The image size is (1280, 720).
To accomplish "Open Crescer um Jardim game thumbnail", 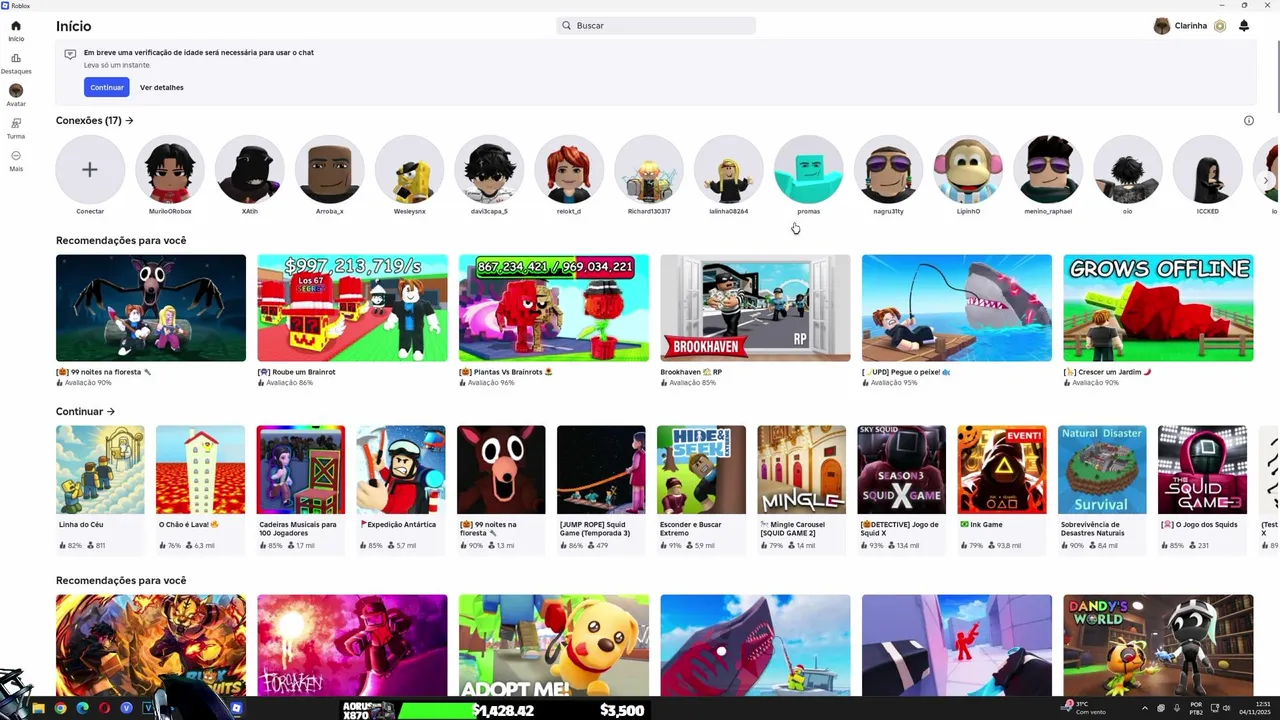I will 1158,308.
